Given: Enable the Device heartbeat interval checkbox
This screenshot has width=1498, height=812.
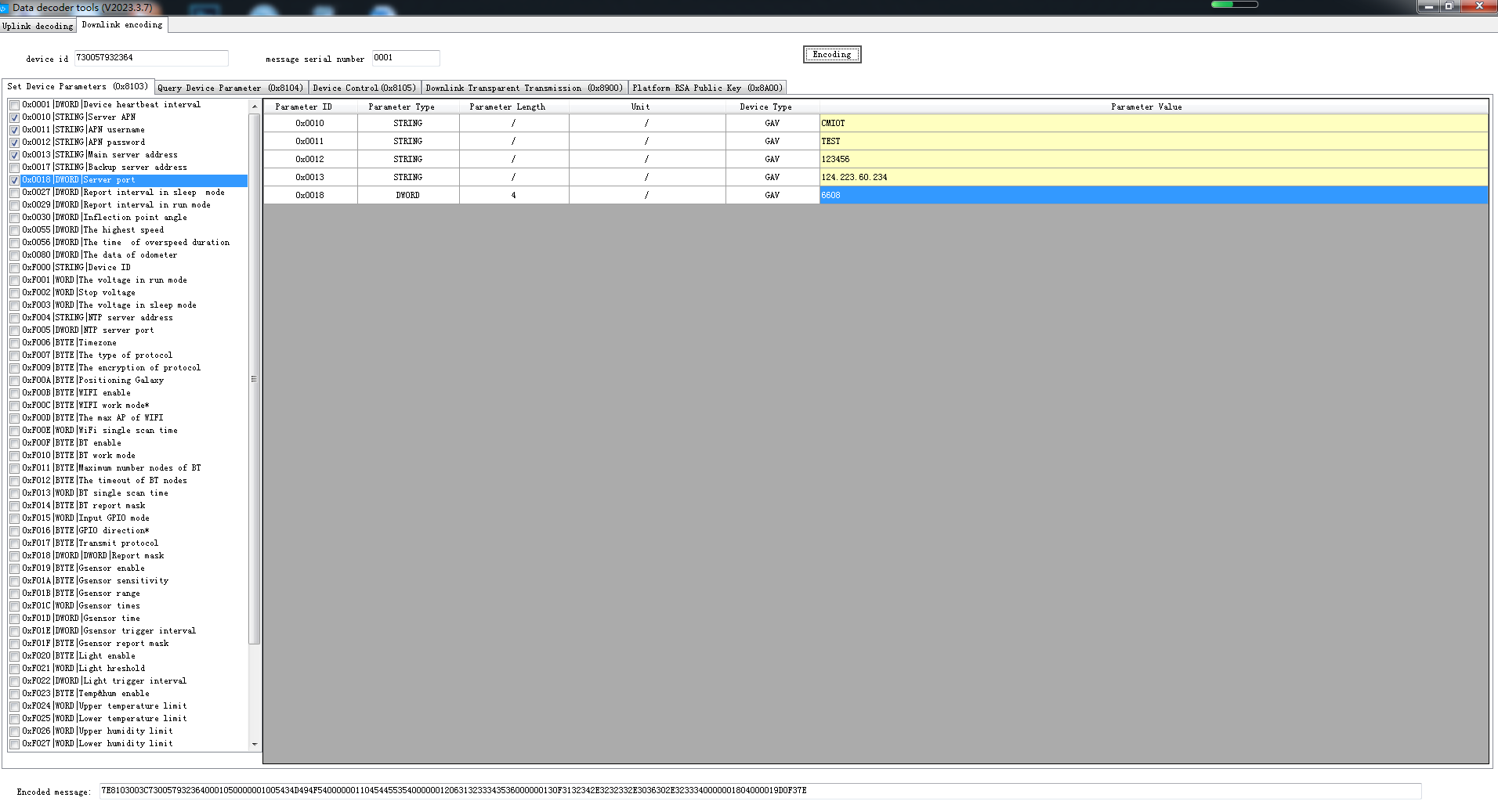Looking at the screenshot, I should (15, 105).
